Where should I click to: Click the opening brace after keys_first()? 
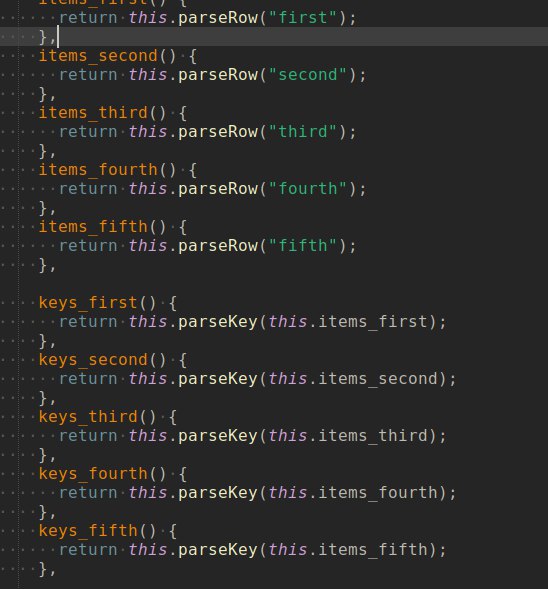tap(172, 304)
